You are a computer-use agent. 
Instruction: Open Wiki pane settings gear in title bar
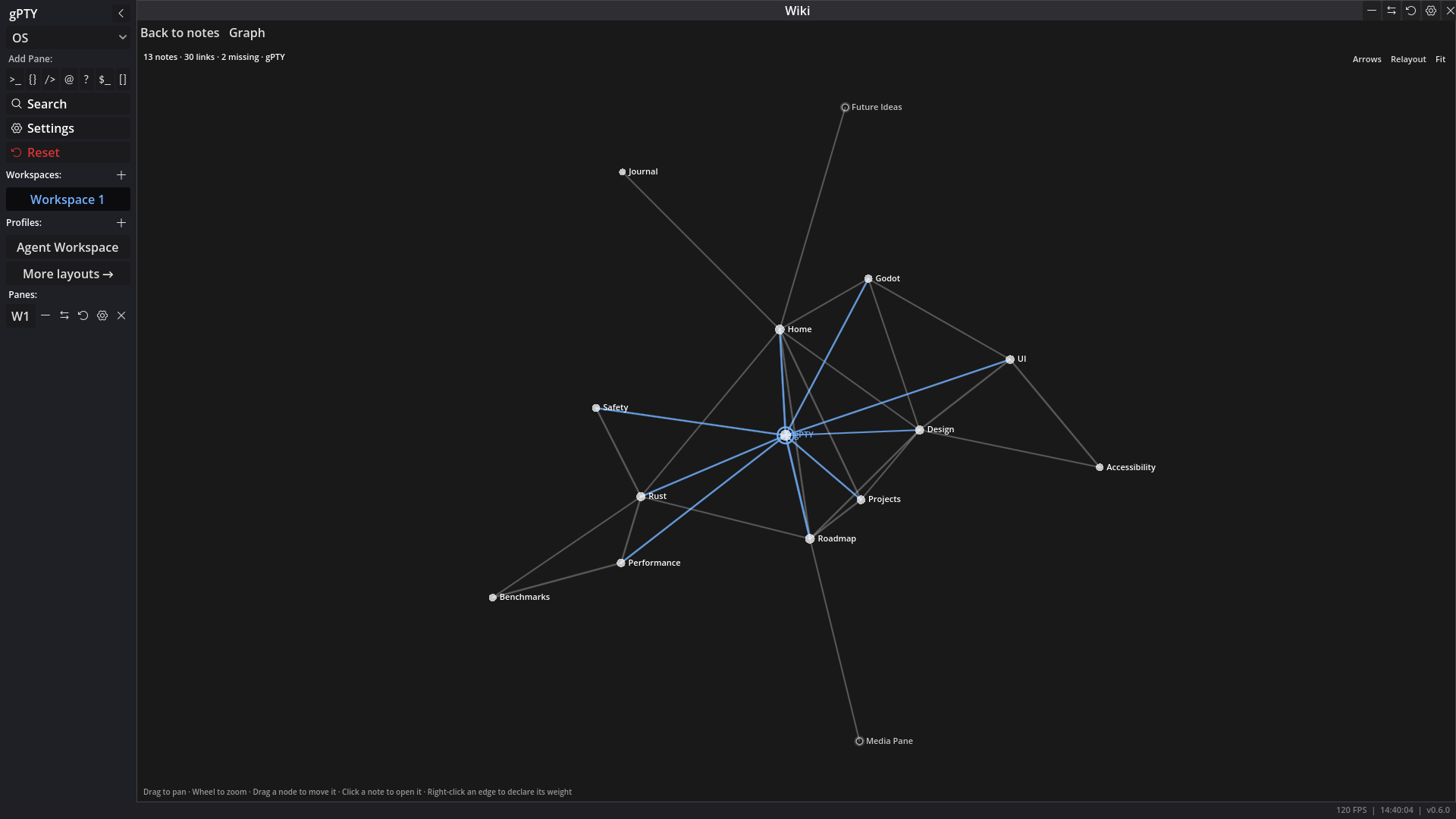[1431, 11]
